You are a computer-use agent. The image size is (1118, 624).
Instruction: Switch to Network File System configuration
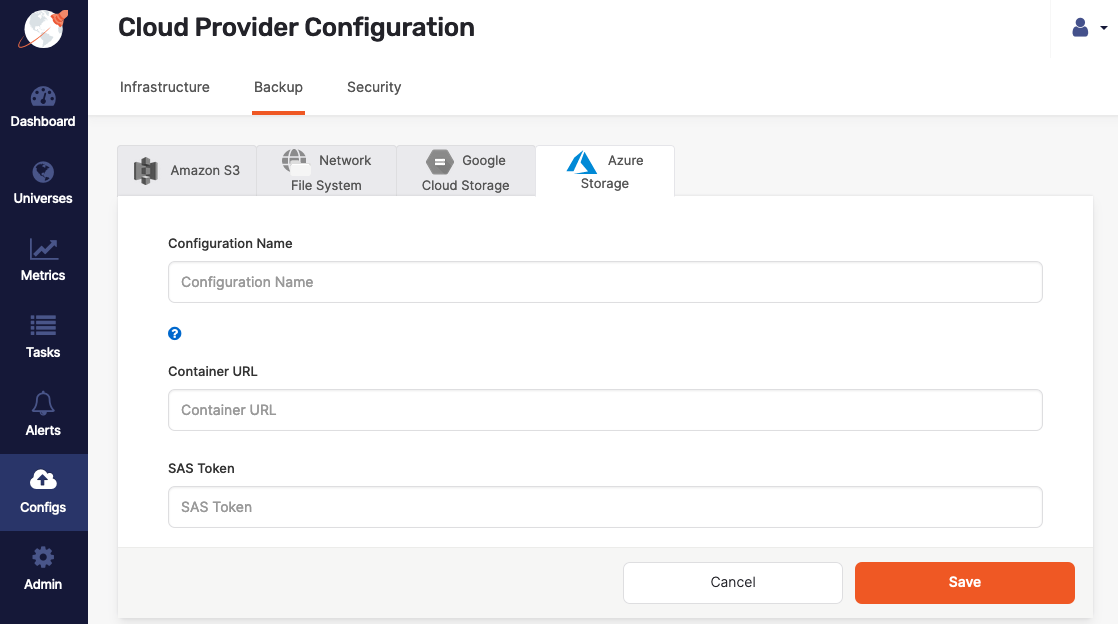[327, 170]
